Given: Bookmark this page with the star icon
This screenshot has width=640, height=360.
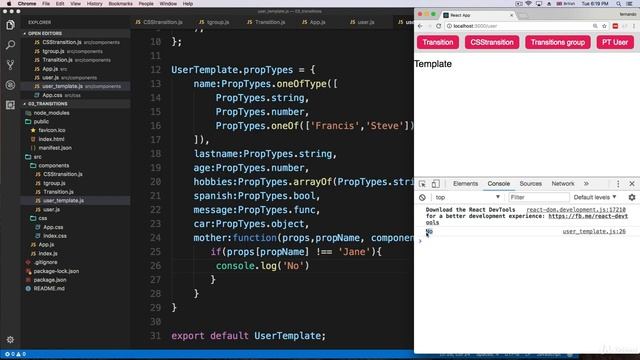Looking at the screenshot, I should (604, 26).
